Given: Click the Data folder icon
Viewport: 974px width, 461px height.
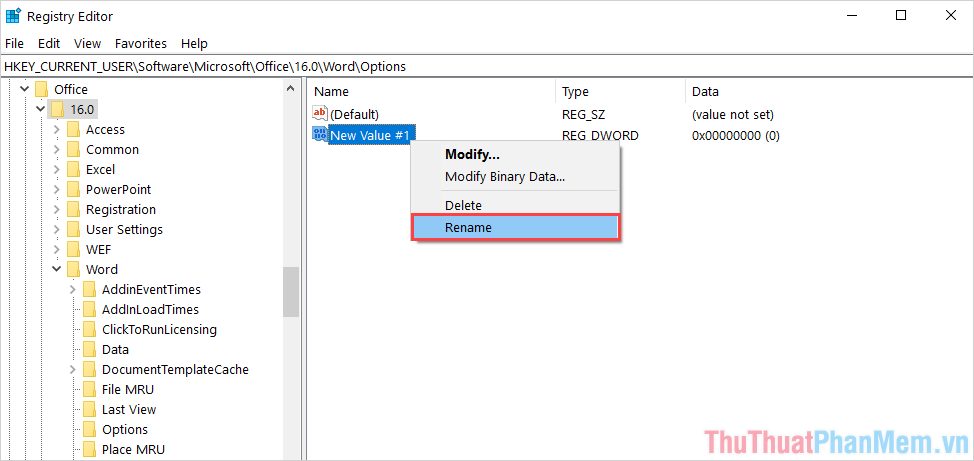Looking at the screenshot, I should 90,349.
